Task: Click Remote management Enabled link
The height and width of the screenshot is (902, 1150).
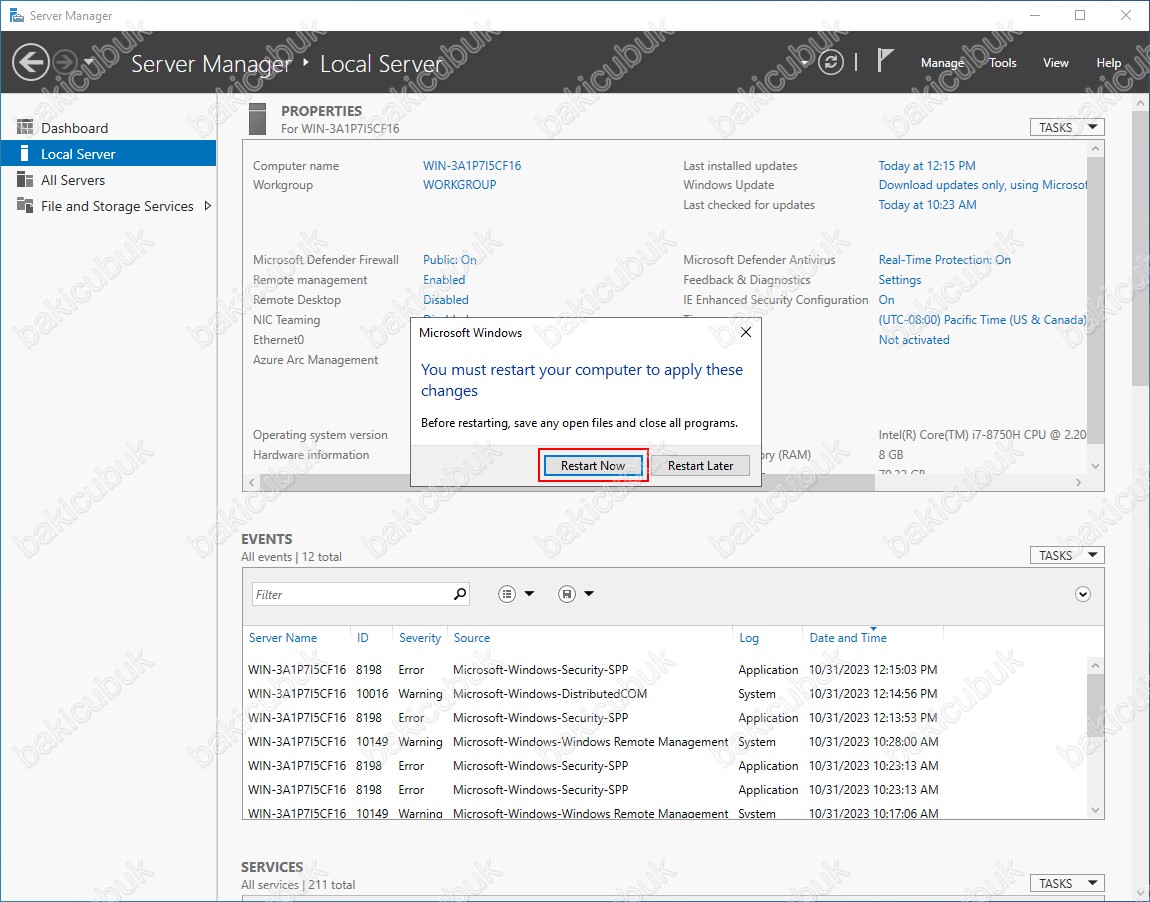Action: [444, 279]
